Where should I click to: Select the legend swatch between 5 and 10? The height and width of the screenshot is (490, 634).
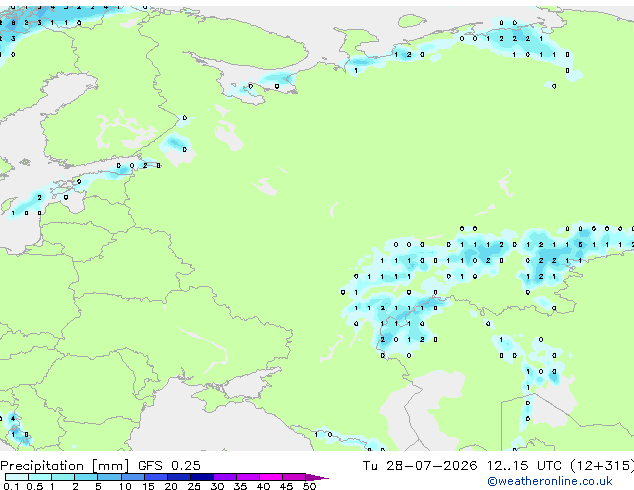pos(109,477)
